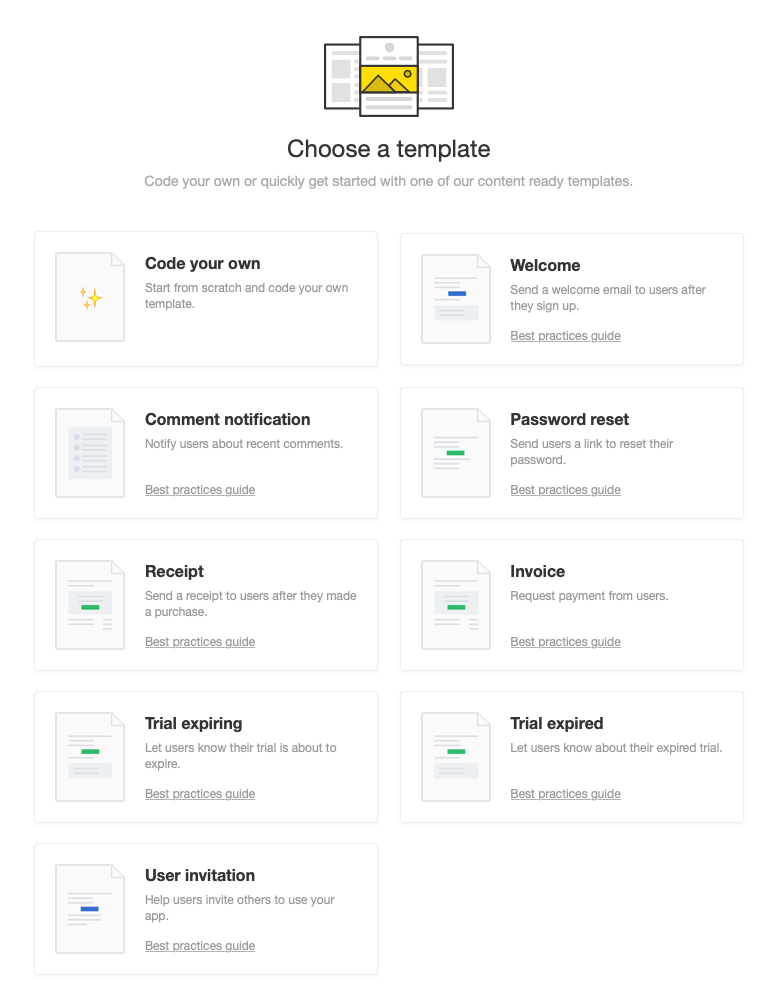Select the Comment notification template card
This screenshot has width=777, height=1005.
point(205,452)
